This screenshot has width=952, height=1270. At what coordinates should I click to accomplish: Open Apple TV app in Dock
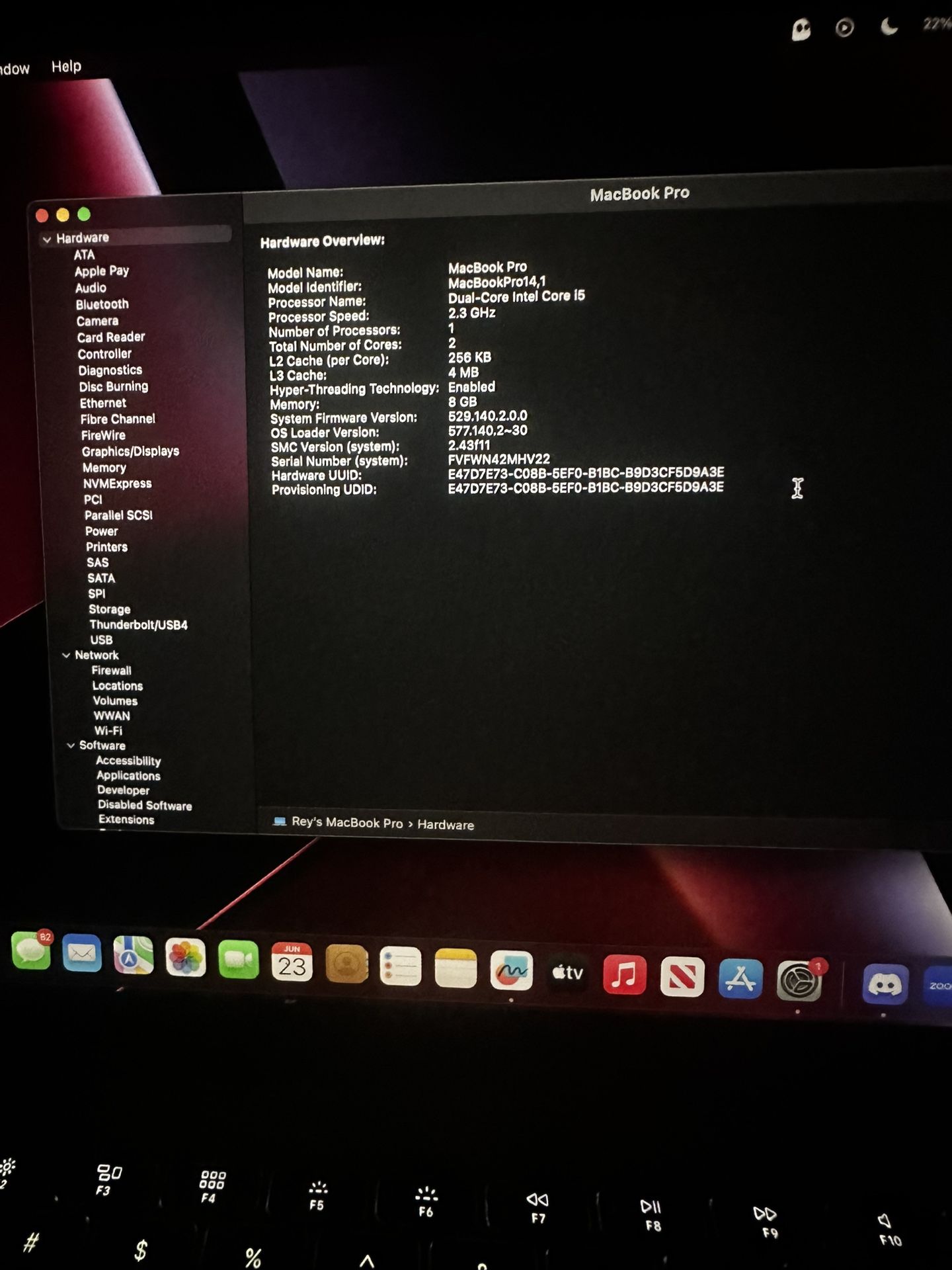568,973
